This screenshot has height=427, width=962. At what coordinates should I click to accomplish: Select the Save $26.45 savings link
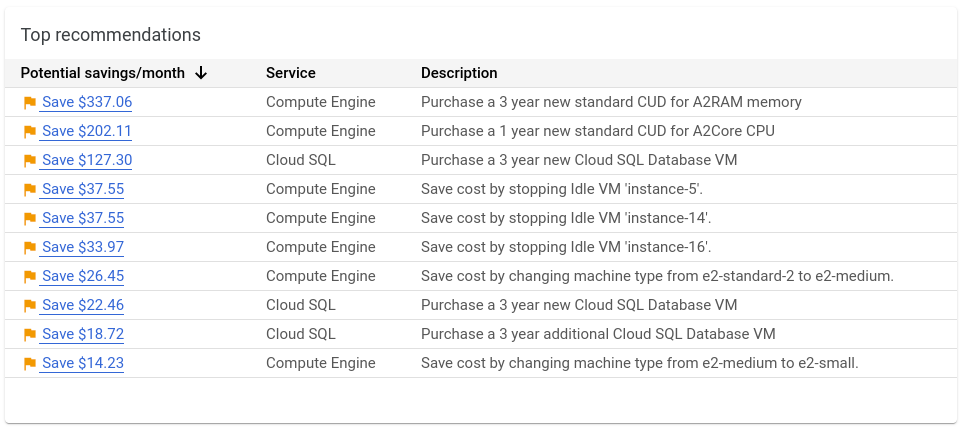(82, 276)
